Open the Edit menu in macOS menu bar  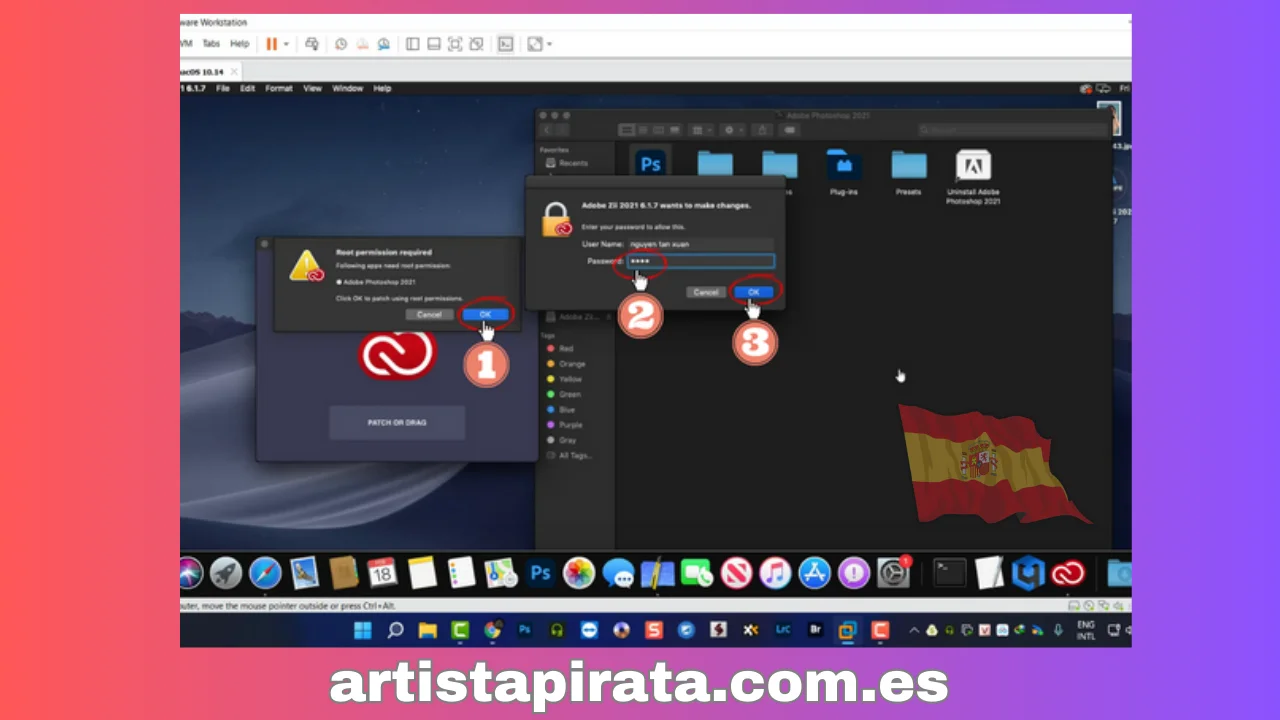(x=247, y=89)
